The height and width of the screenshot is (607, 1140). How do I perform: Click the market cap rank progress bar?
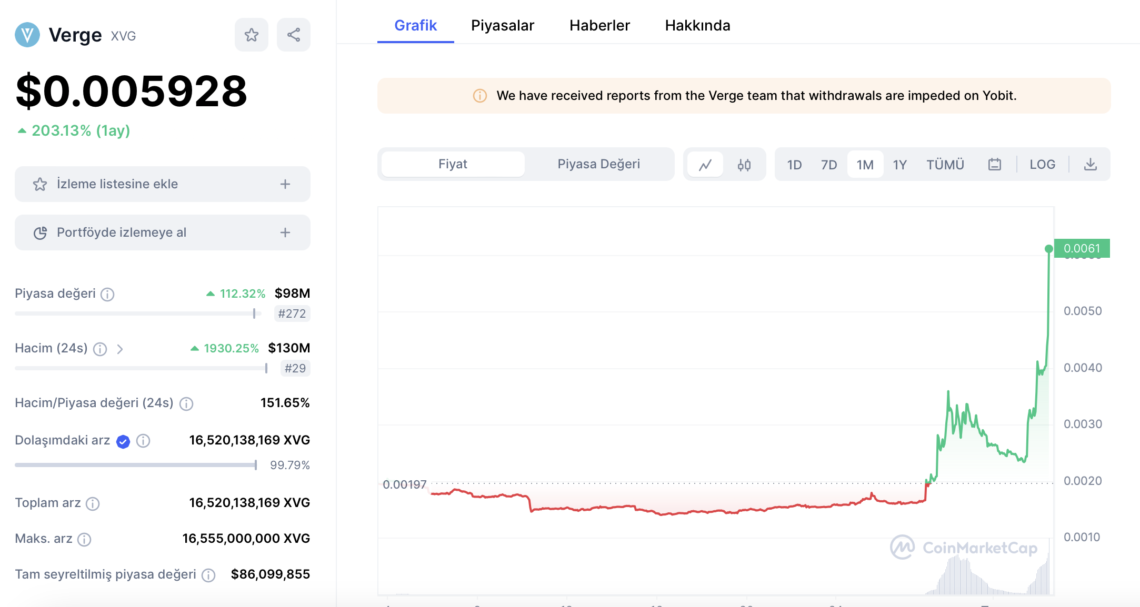click(136, 314)
